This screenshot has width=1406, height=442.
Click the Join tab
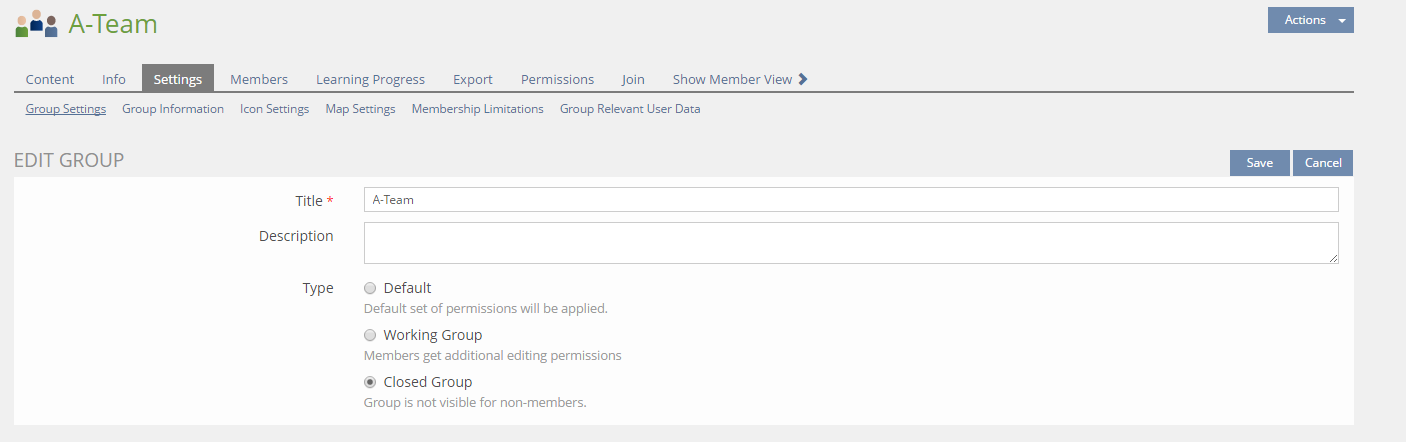click(x=633, y=79)
